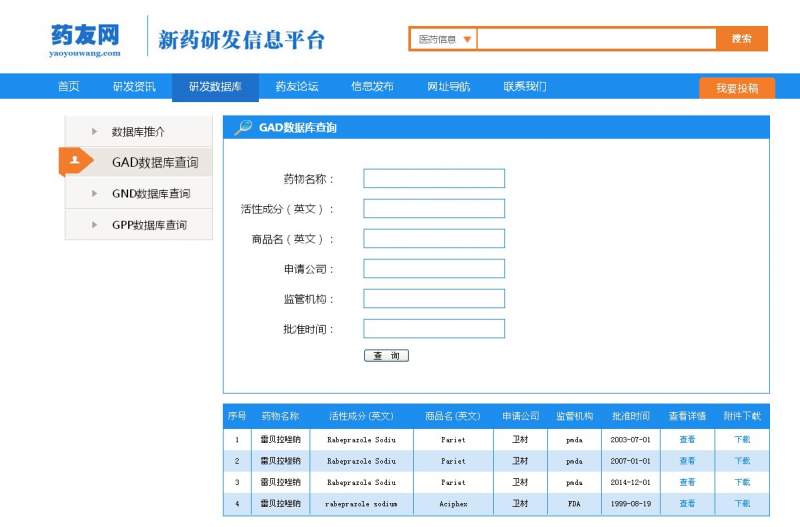This screenshot has width=800, height=527.
Task: Click the 批准时间 column header
Action: 631,416
